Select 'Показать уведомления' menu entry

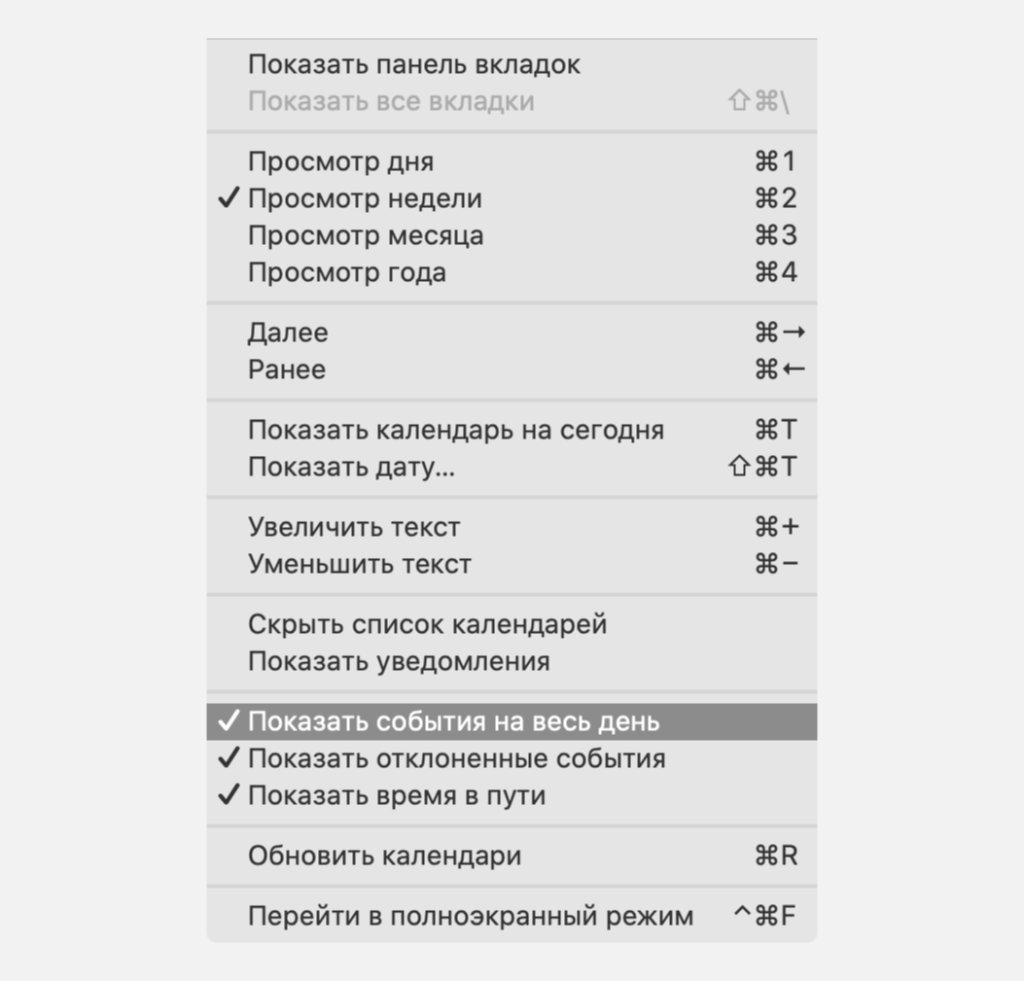[398, 661]
